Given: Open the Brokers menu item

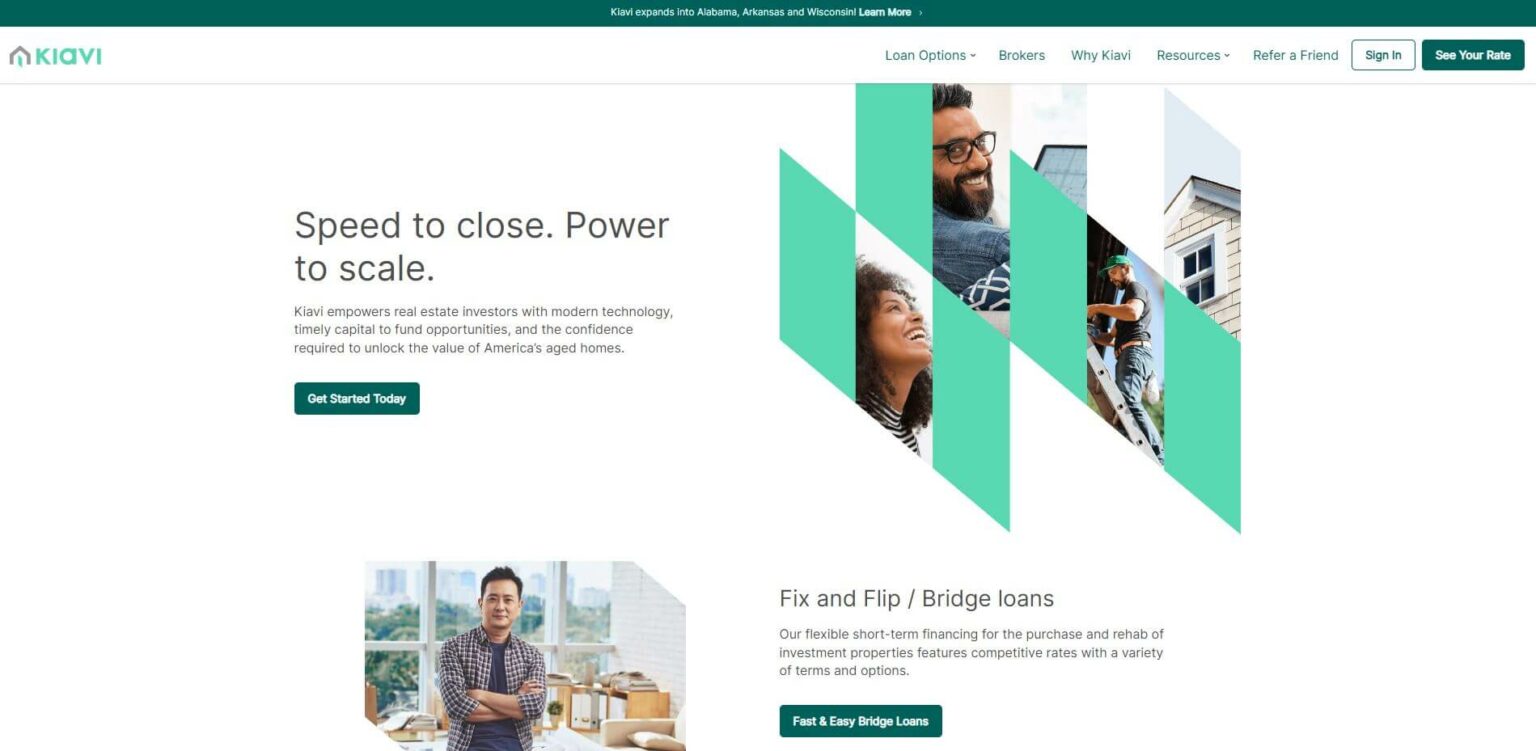Looking at the screenshot, I should (1021, 55).
